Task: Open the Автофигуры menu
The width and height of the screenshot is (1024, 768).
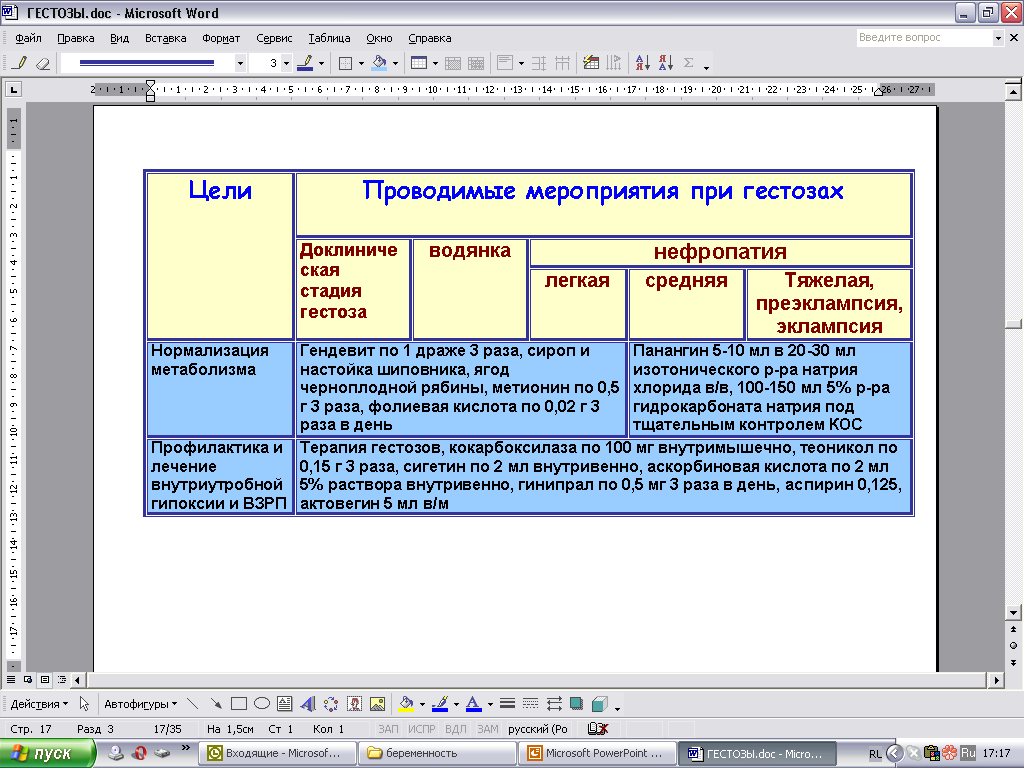Action: (140, 704)
